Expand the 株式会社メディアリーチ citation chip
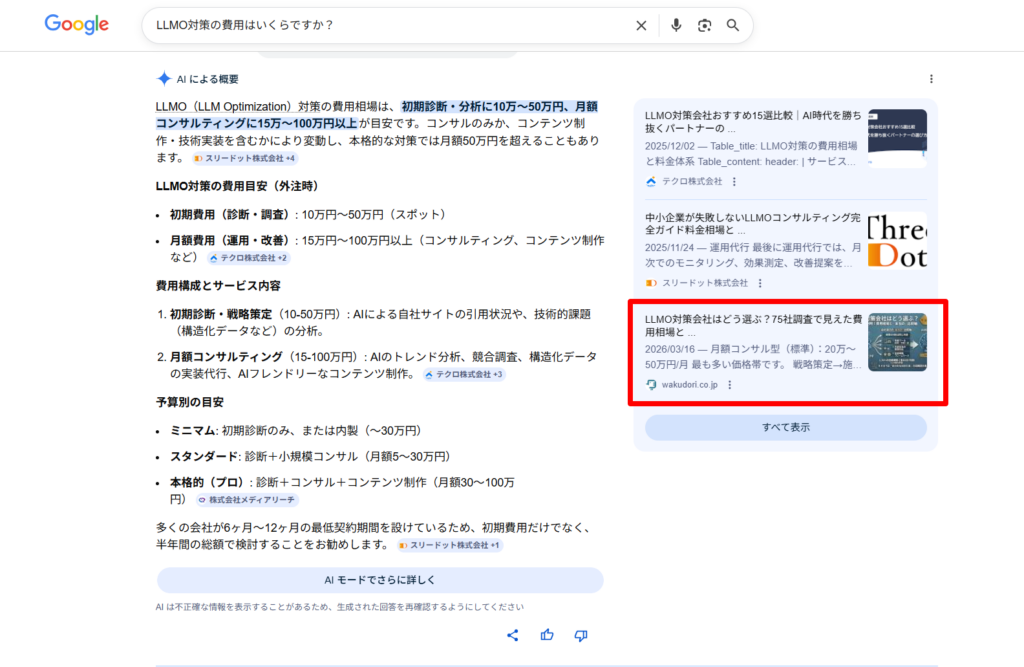The width and height of the screenshot is (1024, 667). (x=247, y=499)
